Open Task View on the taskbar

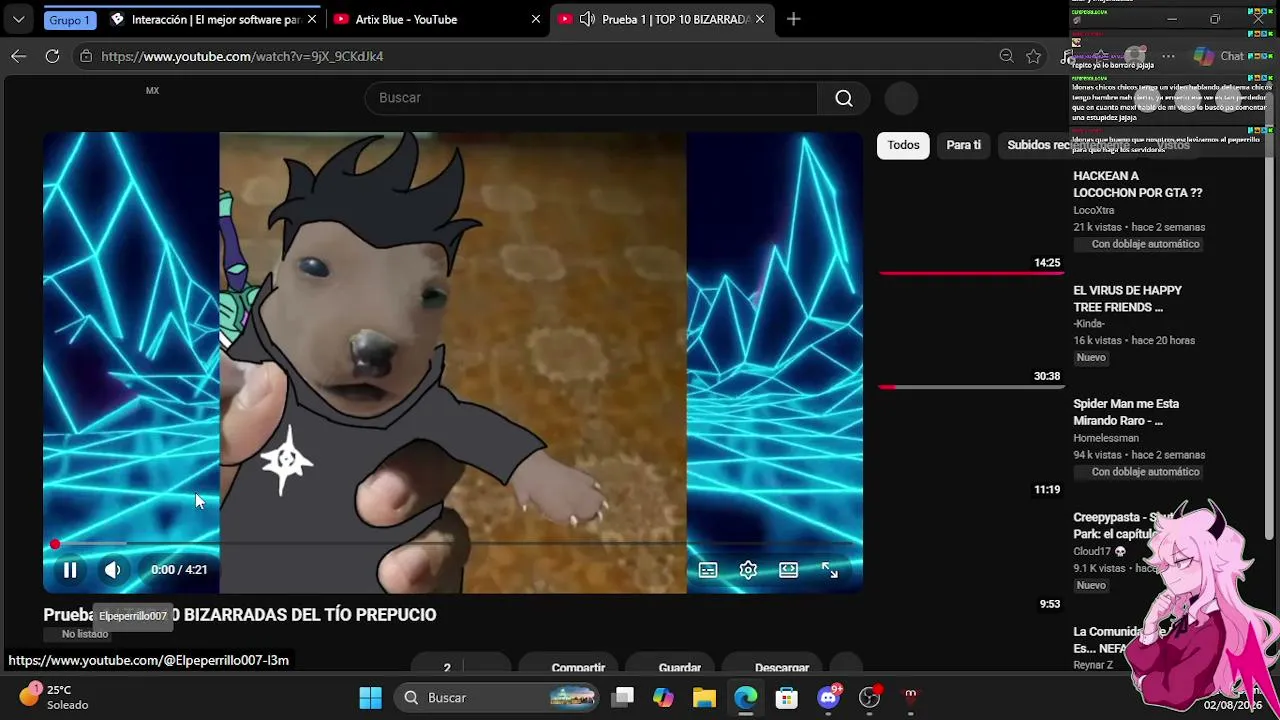[623, 698]
